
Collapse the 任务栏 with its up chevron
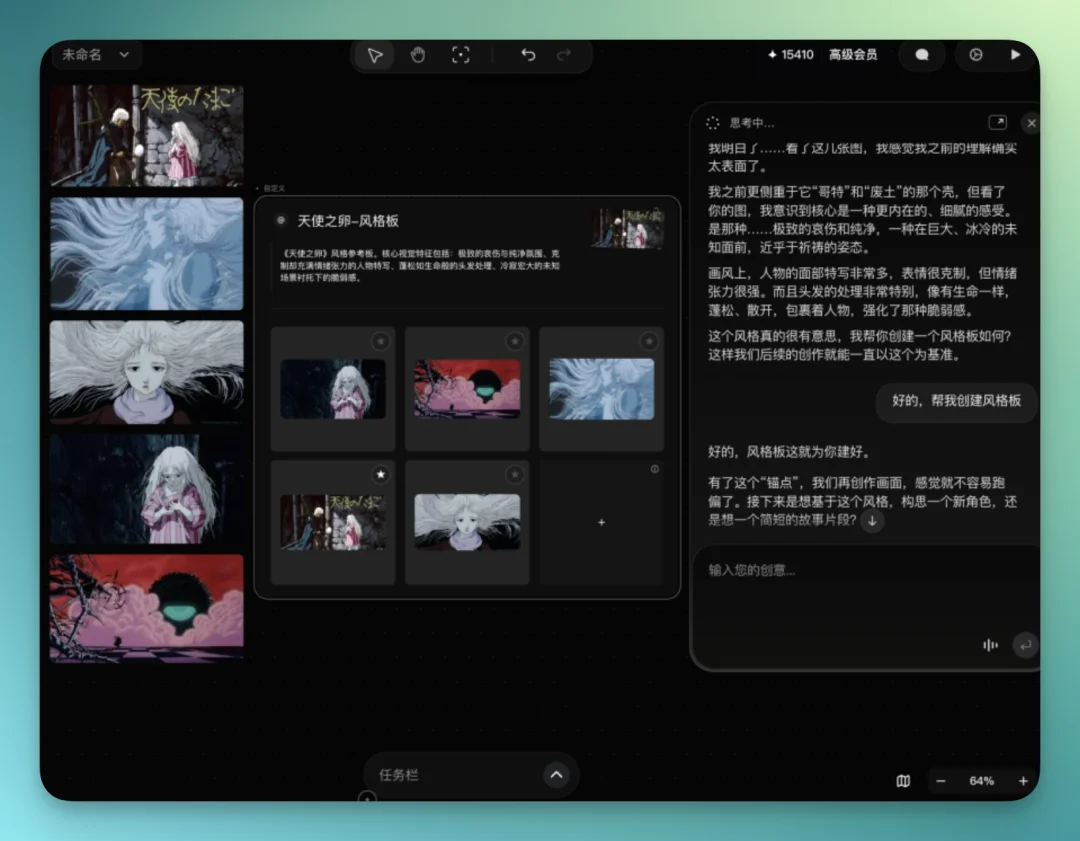click(557, 774)
